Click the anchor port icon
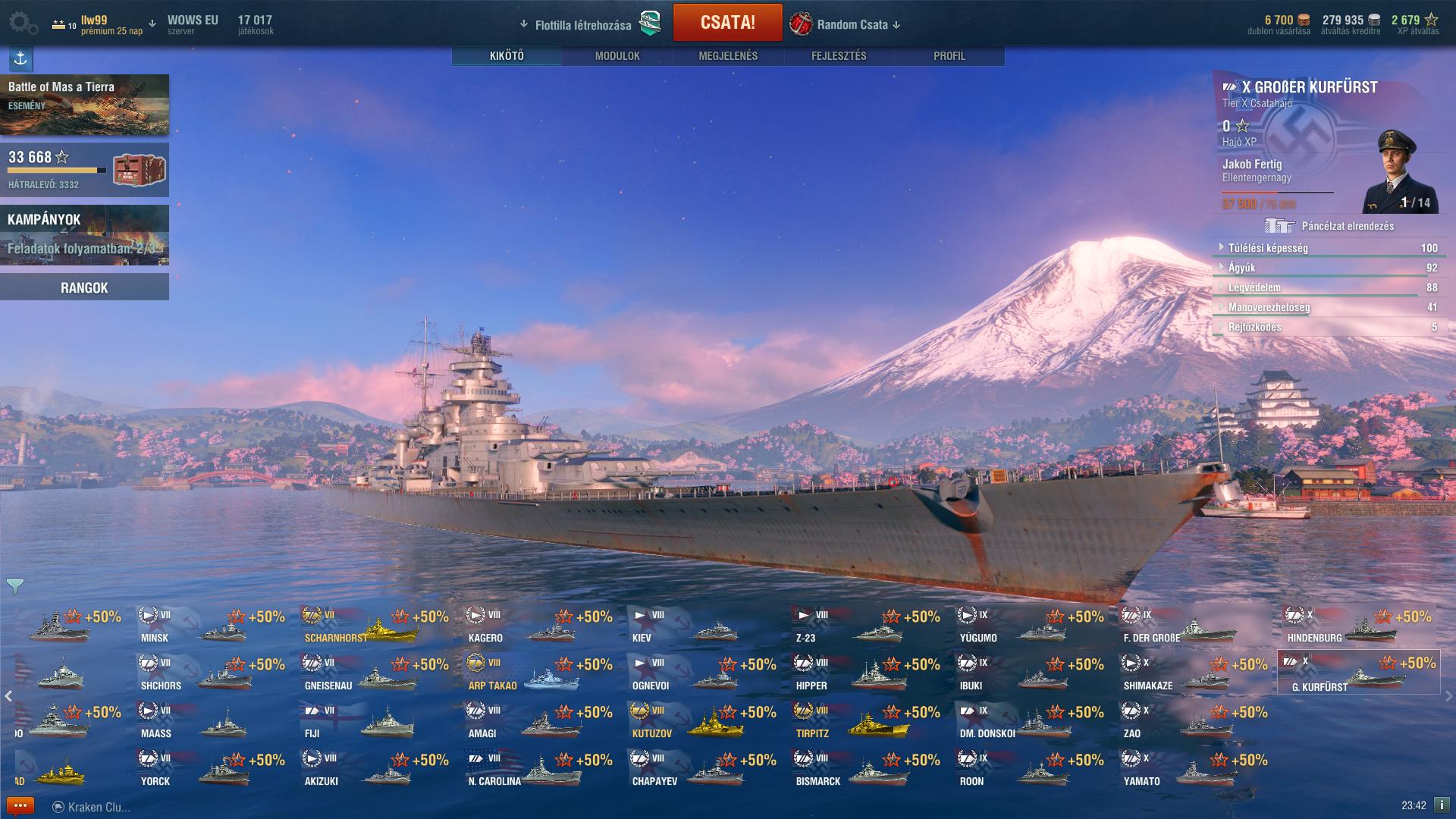This screenshot has height=819, width=1456. pos(20,58)
